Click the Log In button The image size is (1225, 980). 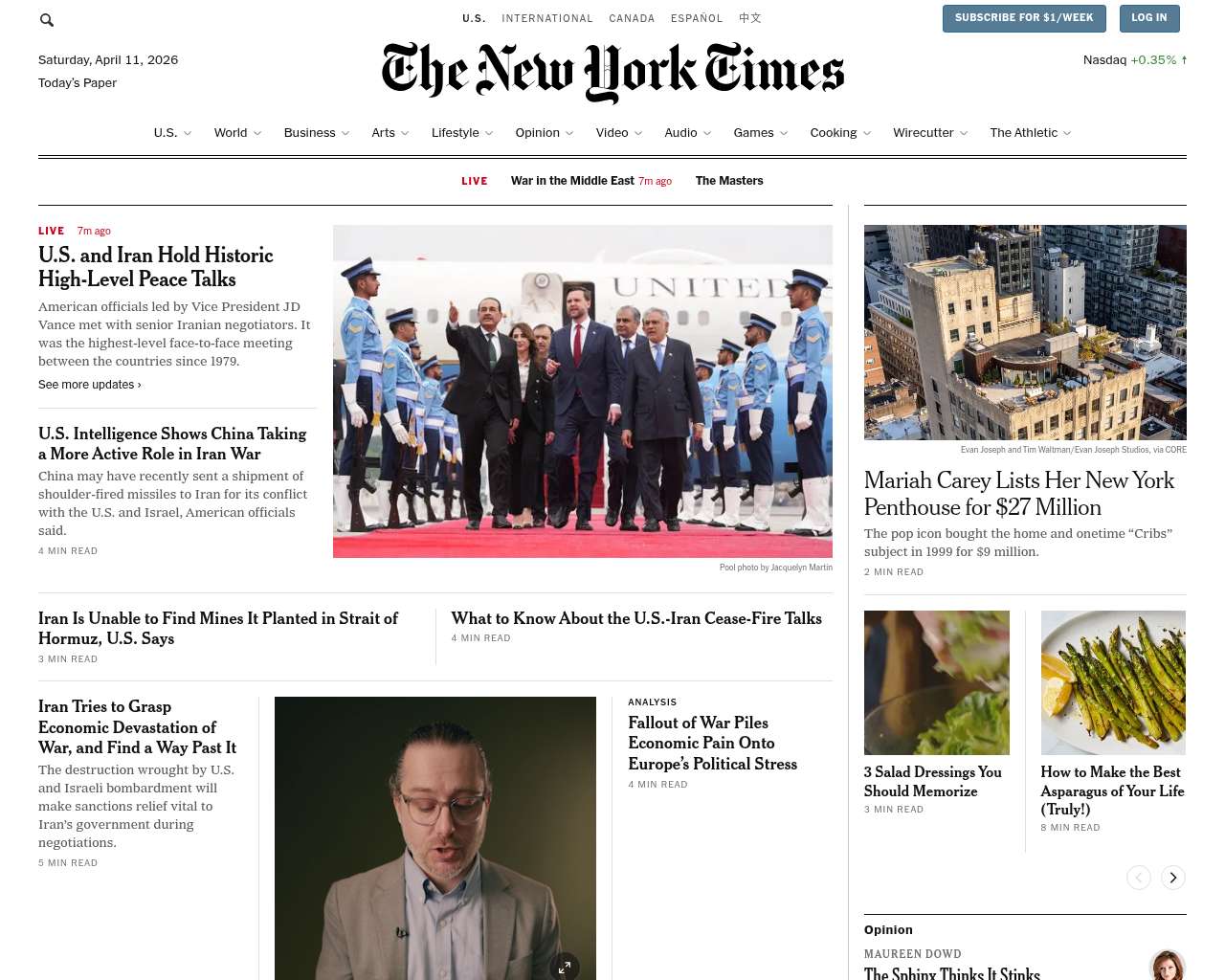pos(1149,18)
